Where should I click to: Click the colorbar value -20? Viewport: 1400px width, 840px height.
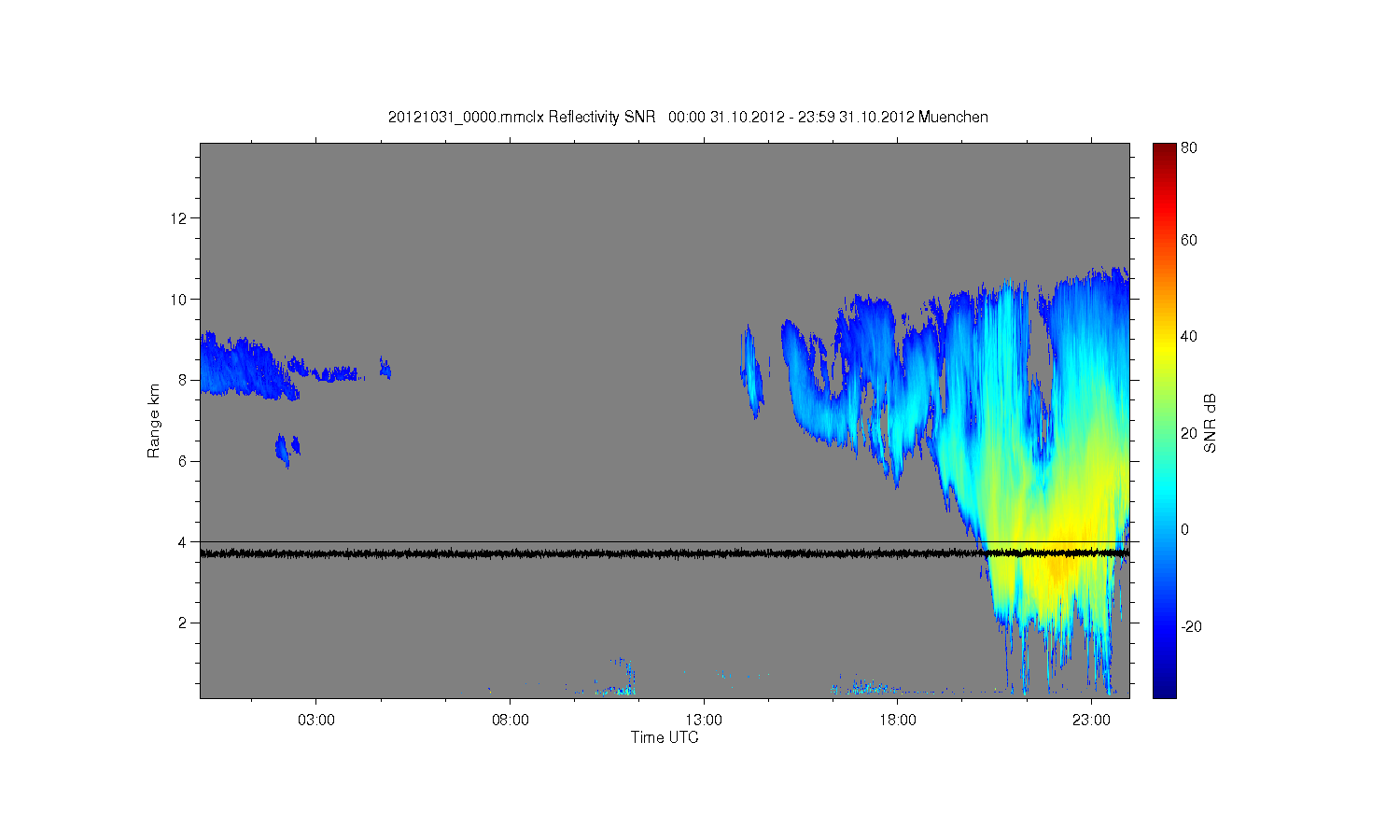pyautogui.click(x=1191, y=626)
